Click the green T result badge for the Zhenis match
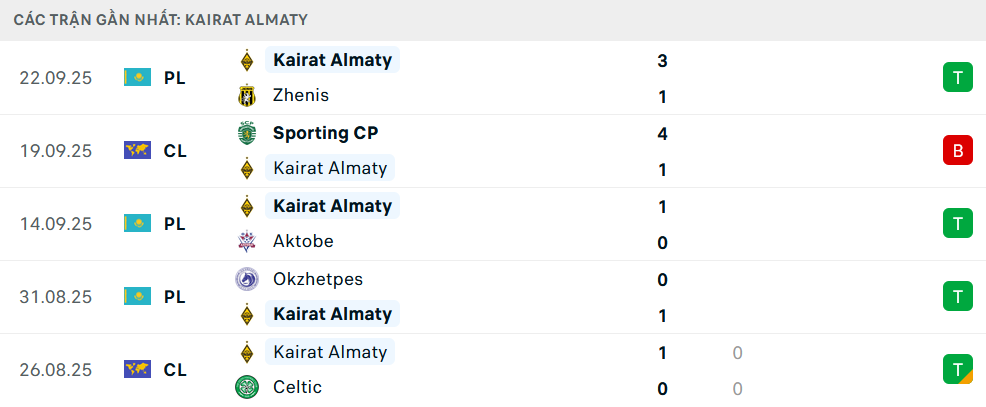The image size is (986, 407). pos(957,77)
